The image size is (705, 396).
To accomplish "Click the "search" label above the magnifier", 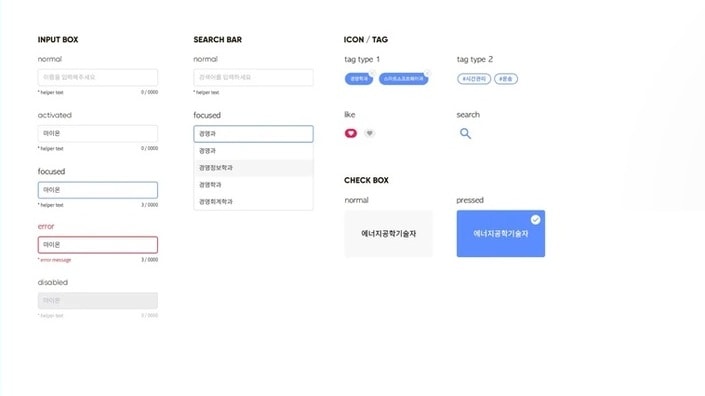I will [468, 115].
